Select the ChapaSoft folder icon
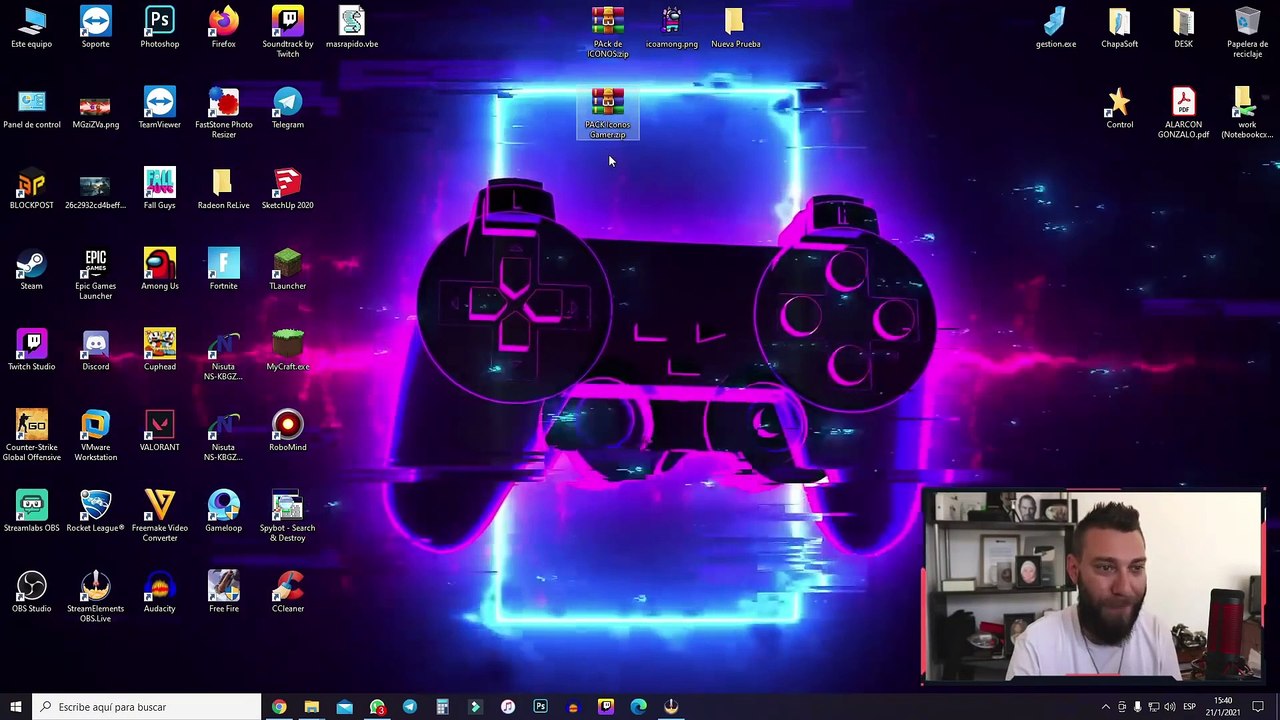Viewport: 1280px width, 720px height. [1120, 28]
